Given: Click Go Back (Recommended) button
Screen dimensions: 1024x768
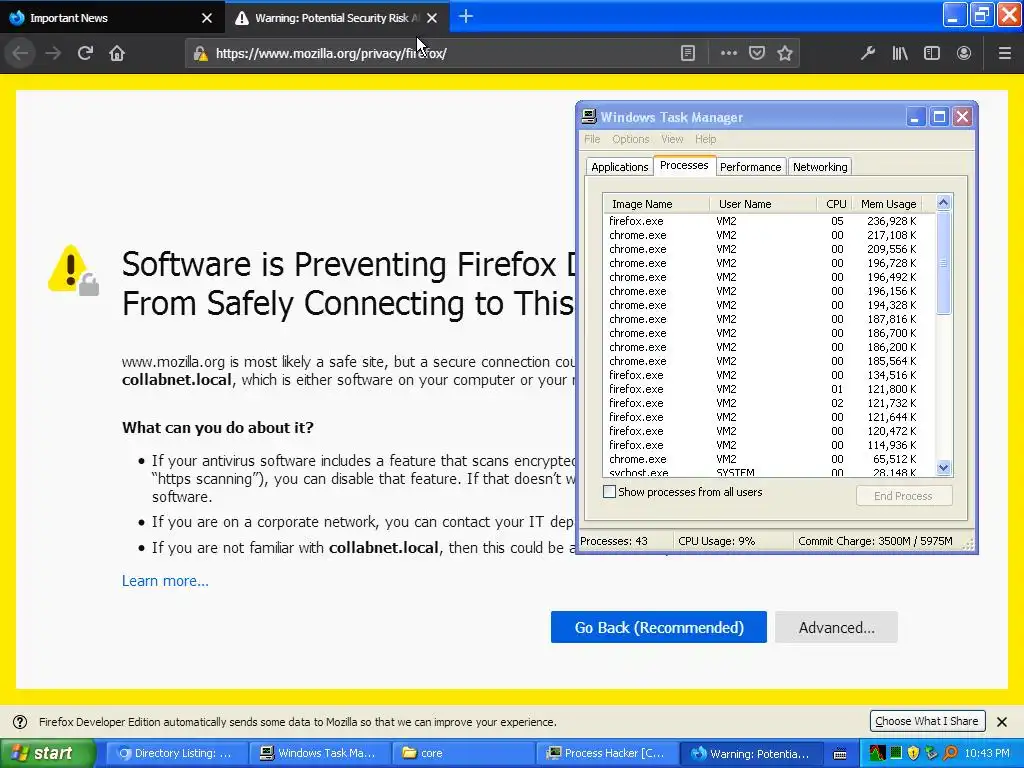Looking at the screenshot, I should [658, 627].
